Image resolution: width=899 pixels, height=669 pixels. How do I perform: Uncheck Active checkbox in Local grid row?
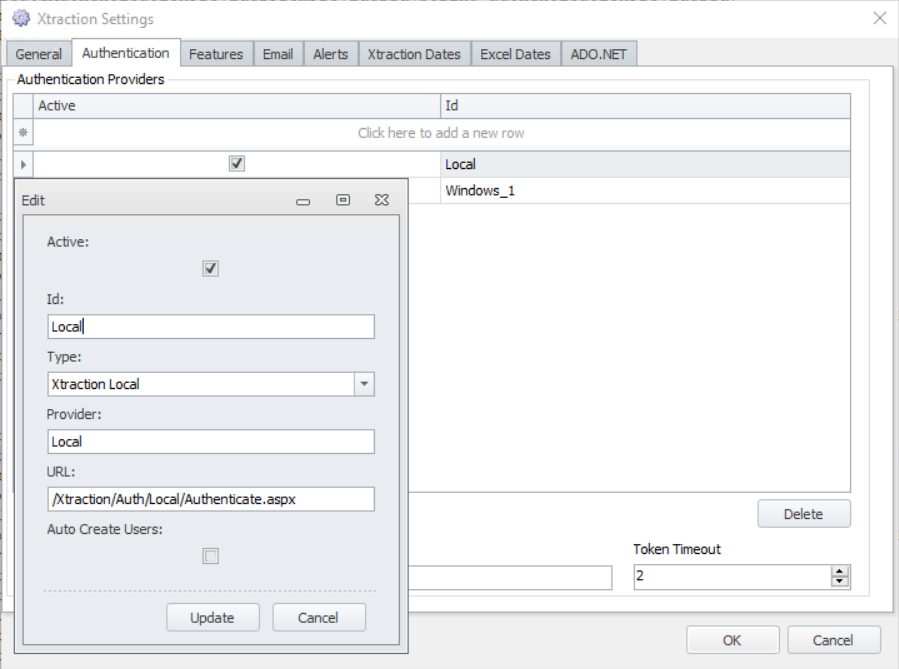237,164
